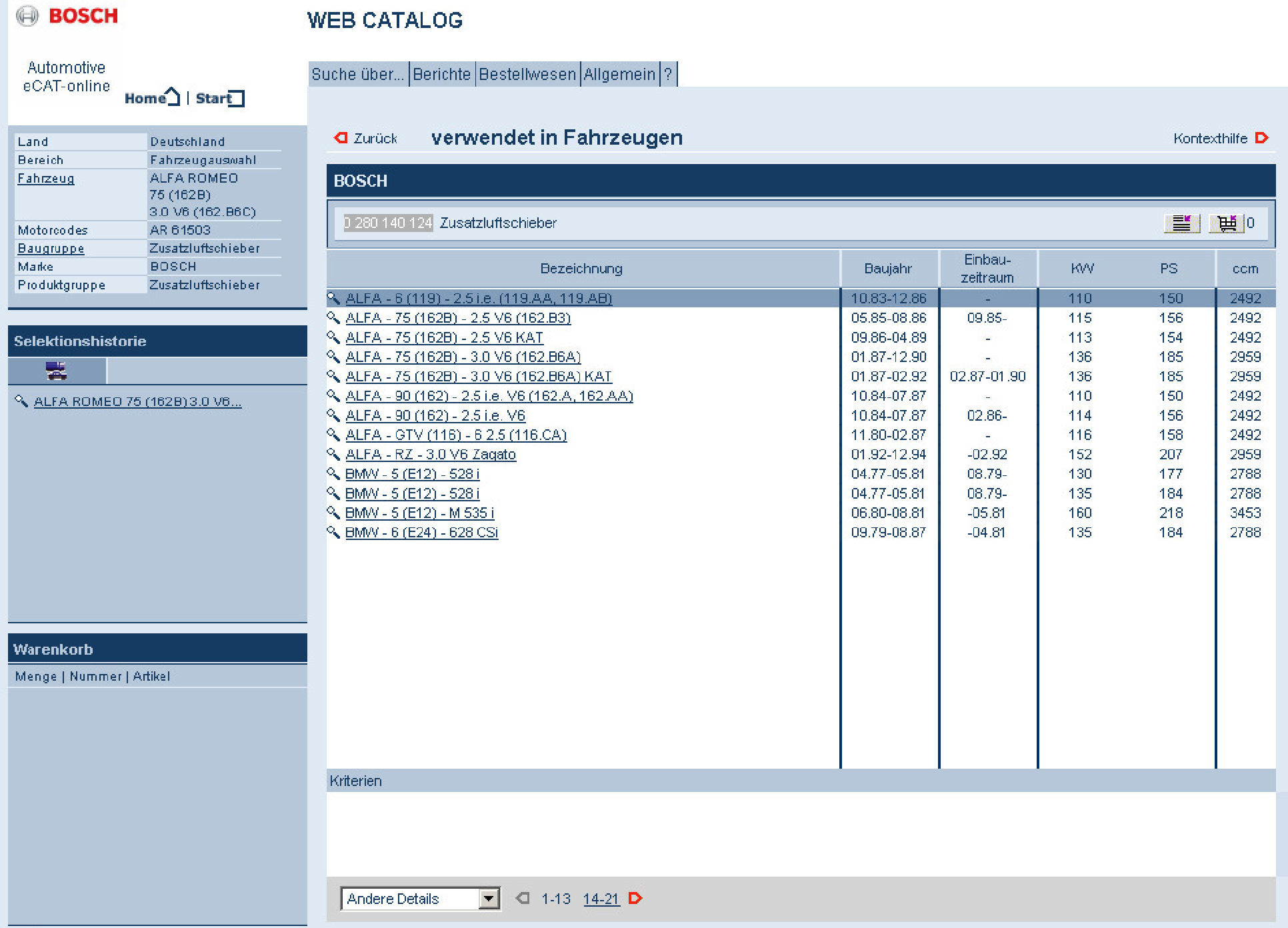The width and height of the screenshot is (1288, 928).
Task: Click the Zurück link
Action: [x=375, y=138]
